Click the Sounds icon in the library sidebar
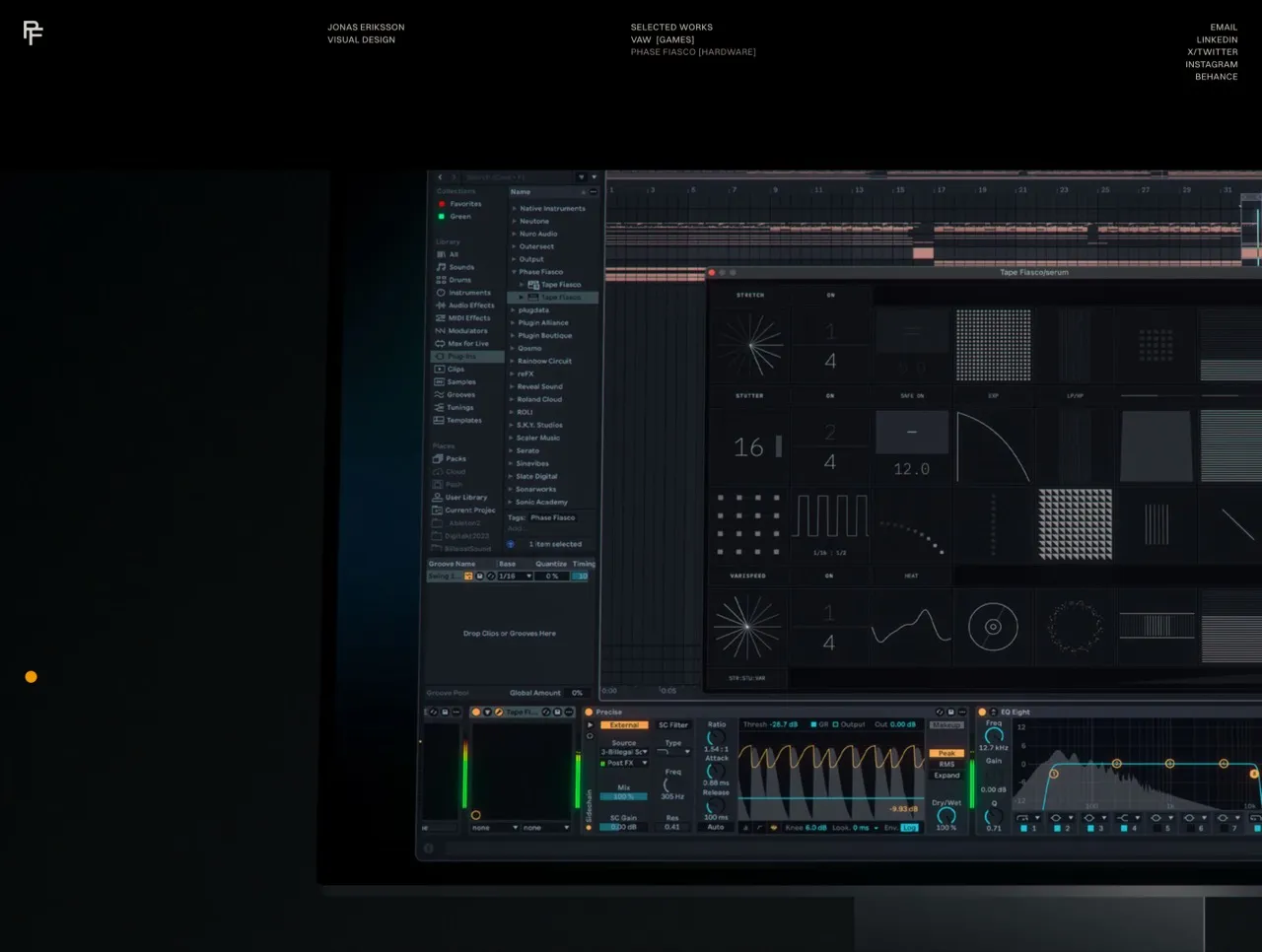The image size is (1262, 952). click(x=441, y=267)
